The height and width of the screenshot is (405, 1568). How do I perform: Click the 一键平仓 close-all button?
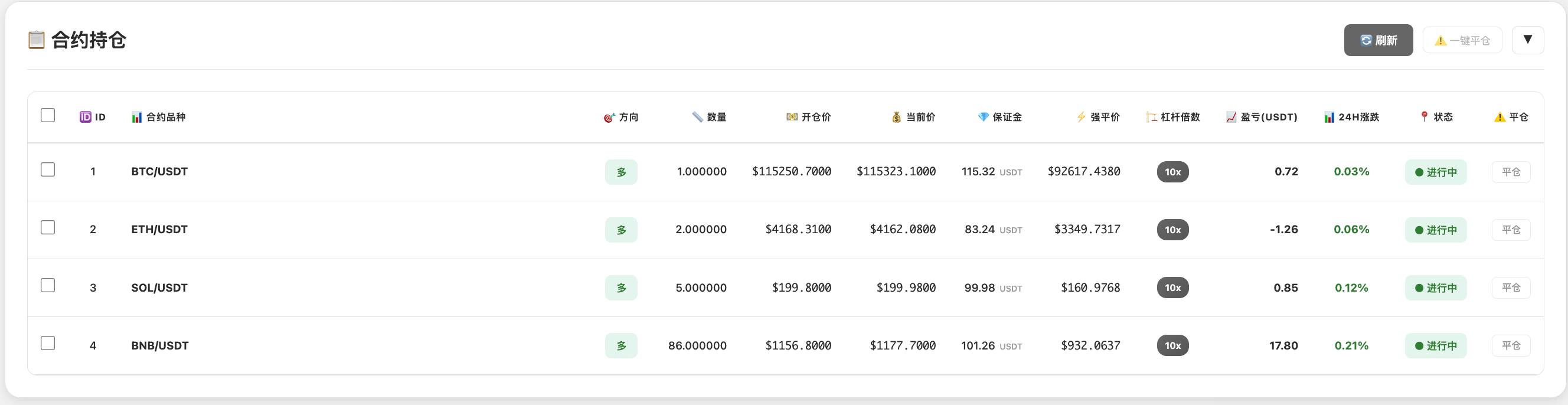[1462, 40]
